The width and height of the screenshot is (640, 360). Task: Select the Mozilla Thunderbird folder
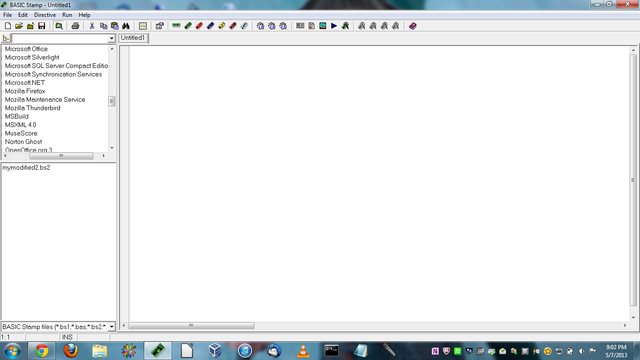[33, 108]
